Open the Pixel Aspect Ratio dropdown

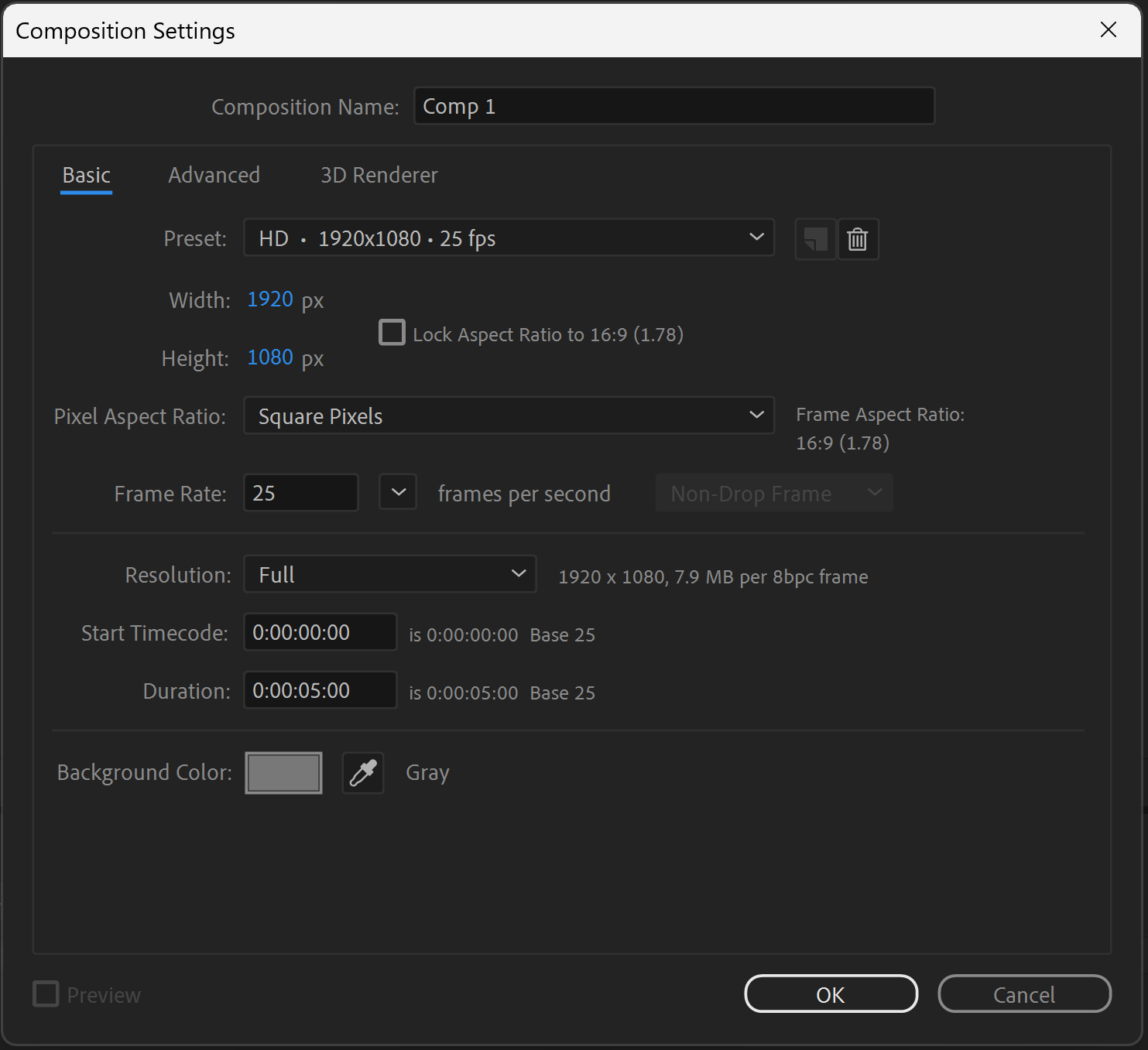tap(508, 416)
